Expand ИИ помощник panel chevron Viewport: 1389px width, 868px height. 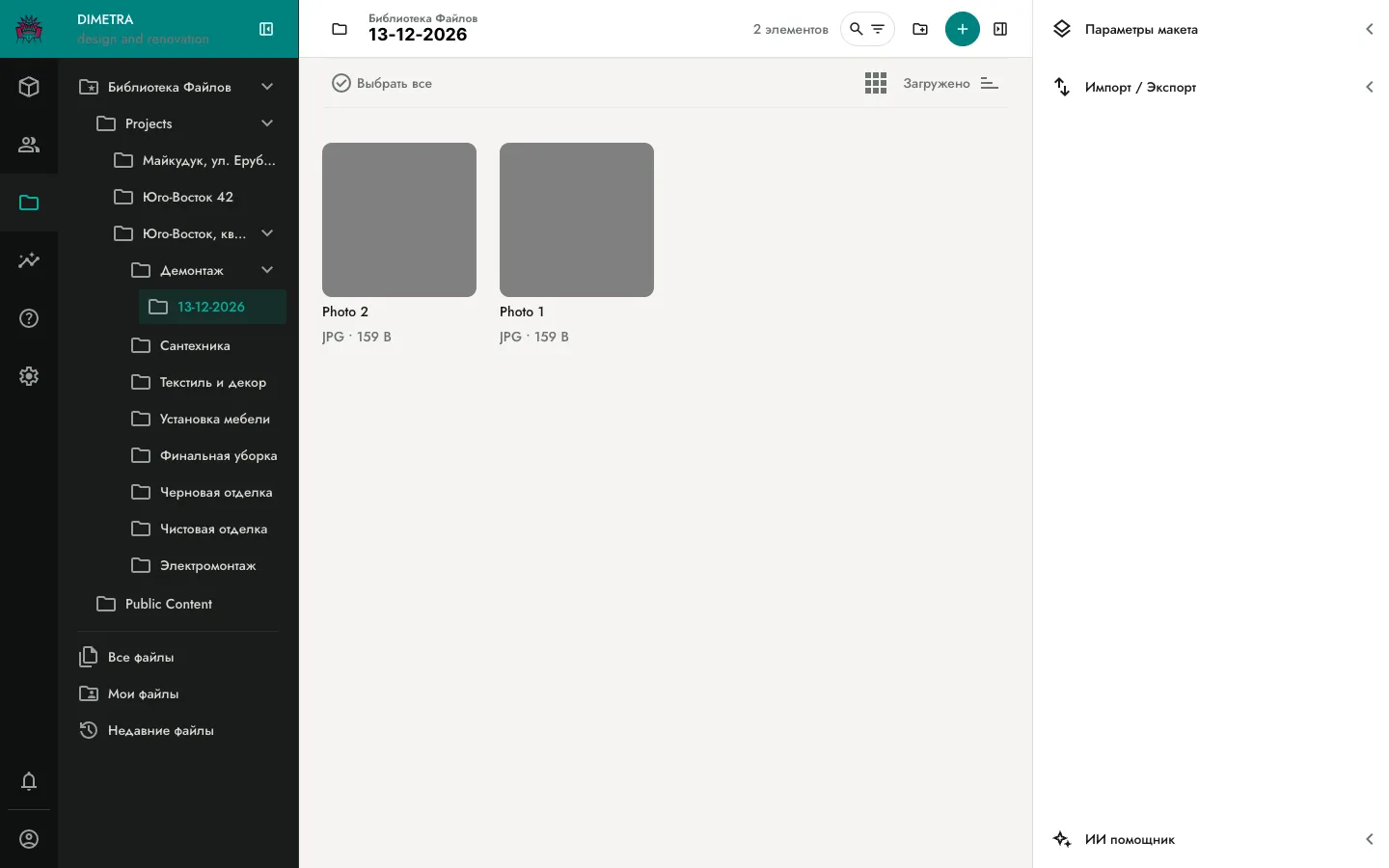coord(1370,839)
